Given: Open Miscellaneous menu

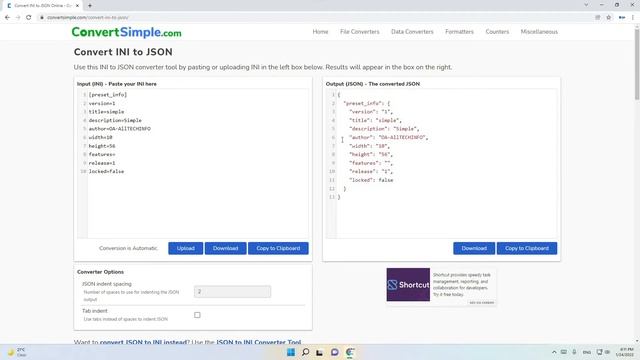Looking at the screenshot, I should coord(539,32).
